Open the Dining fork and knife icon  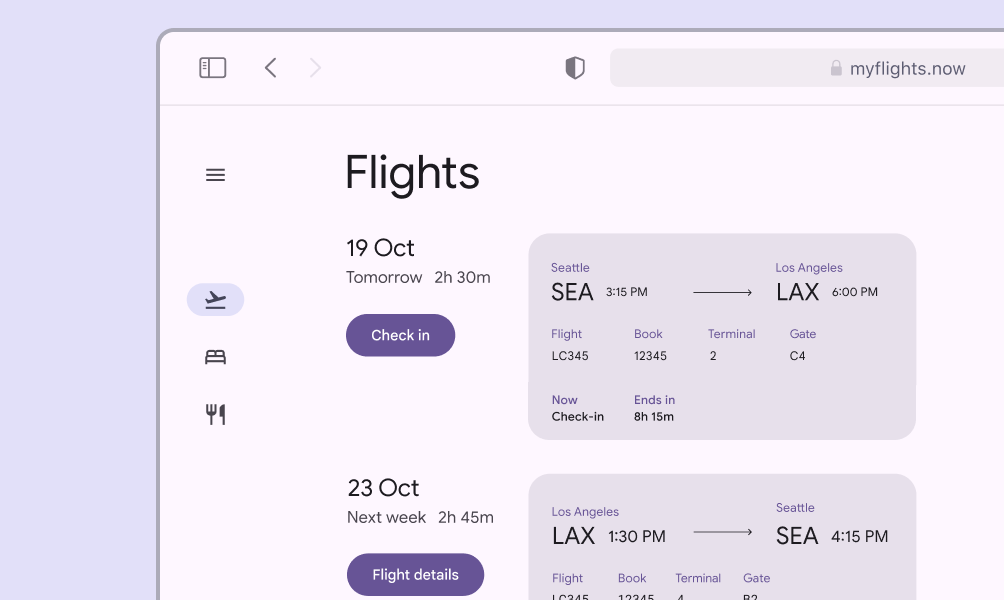(215, 414)
